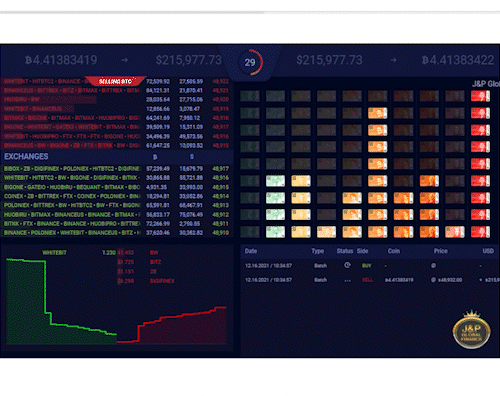Click the value 4,931.35 in the BIGONE row
This screenshot has height=396, width=500.
tap(158, 187)
